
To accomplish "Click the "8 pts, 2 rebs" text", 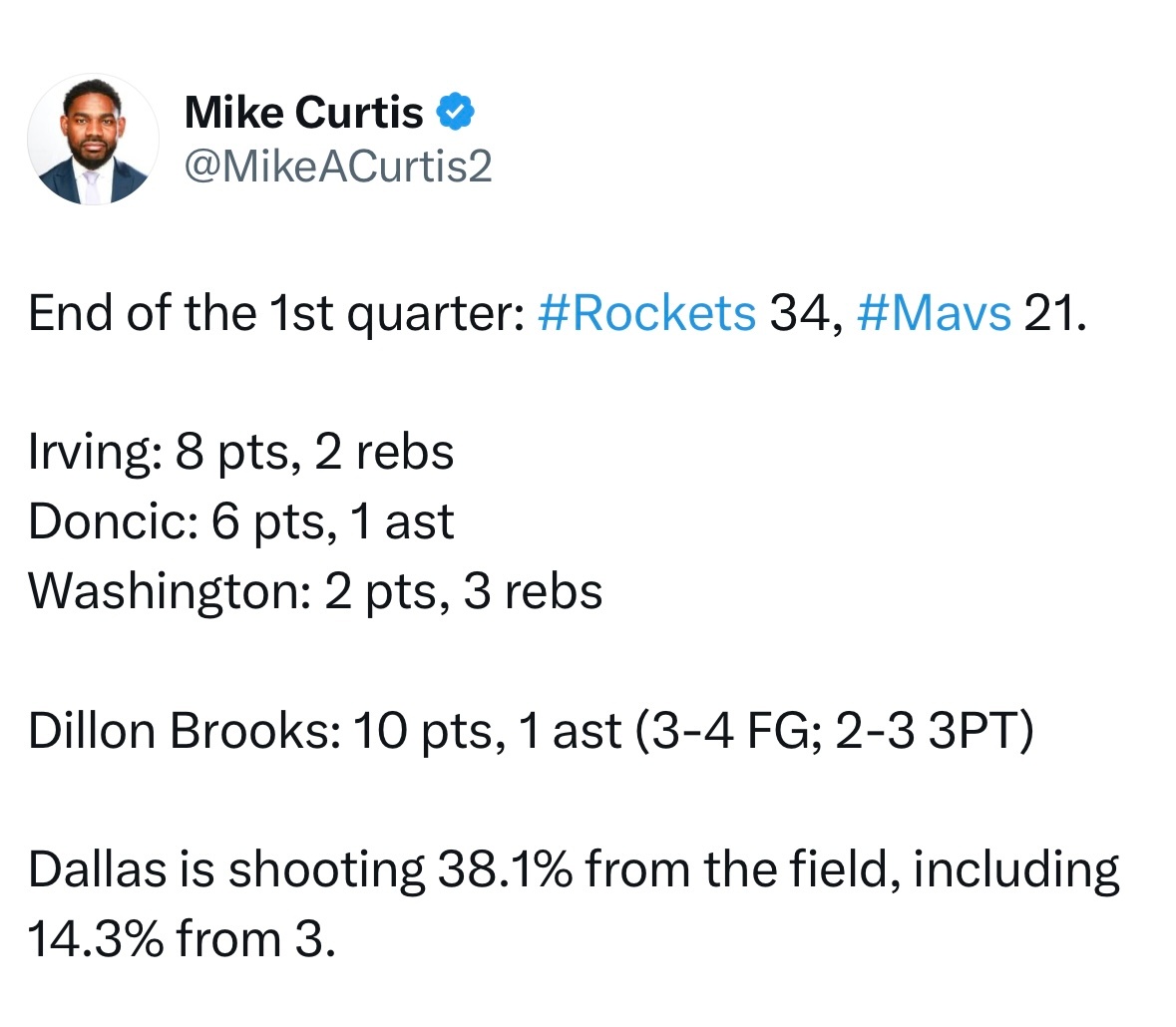I will tap(314, 454).
